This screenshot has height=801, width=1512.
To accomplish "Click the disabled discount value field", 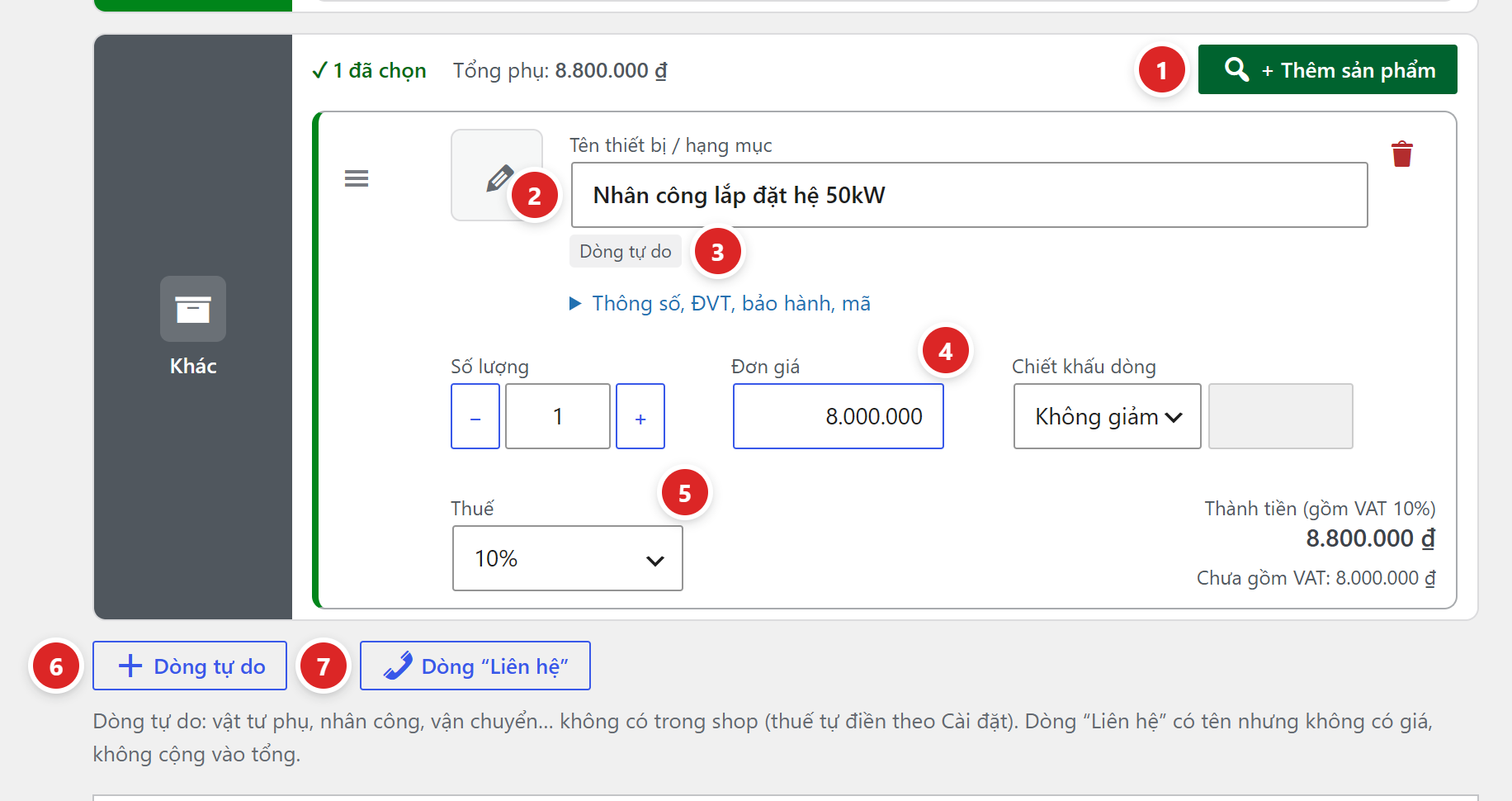I will [1280, 416].
